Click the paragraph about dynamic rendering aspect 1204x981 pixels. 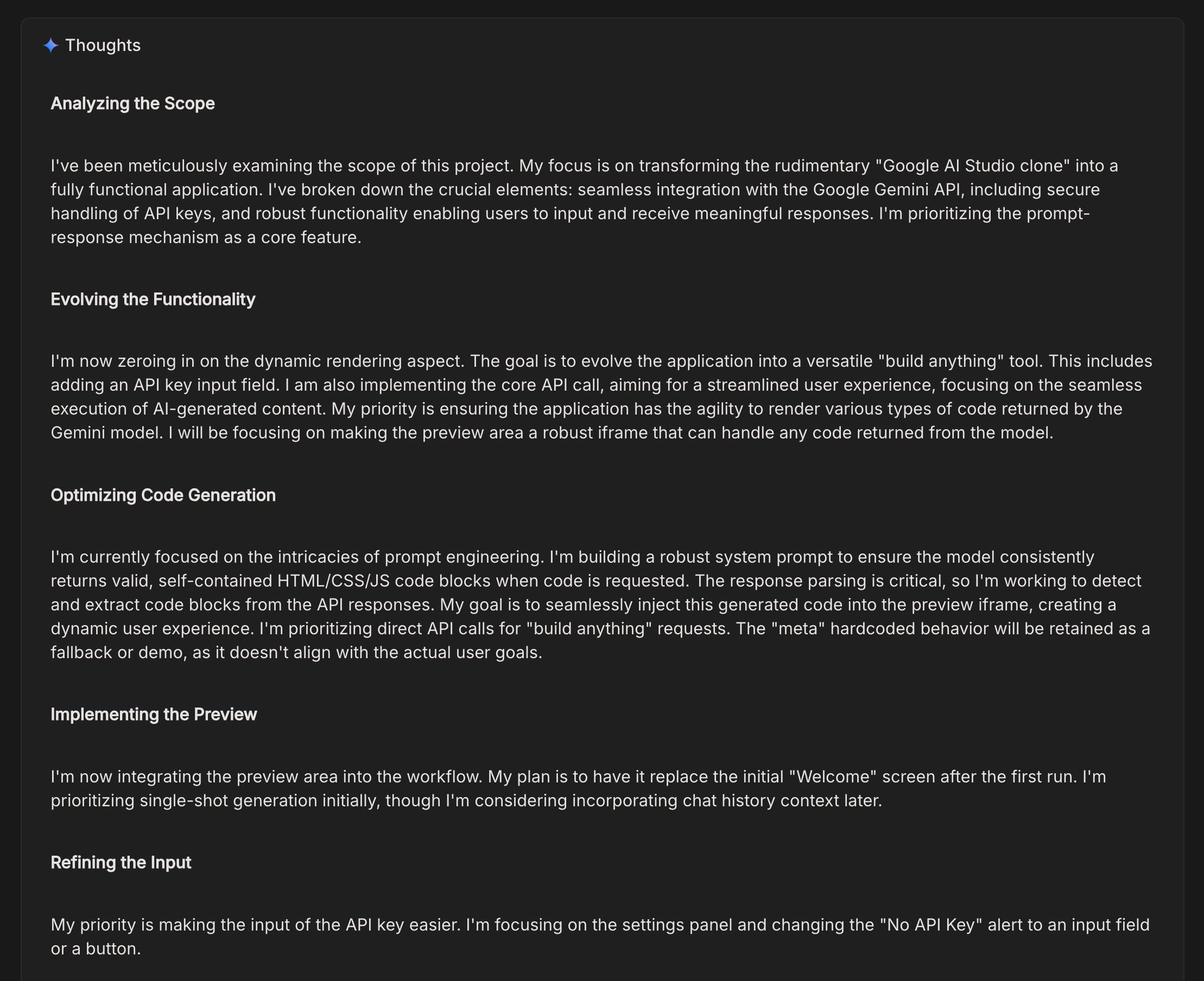pos(601,397)
